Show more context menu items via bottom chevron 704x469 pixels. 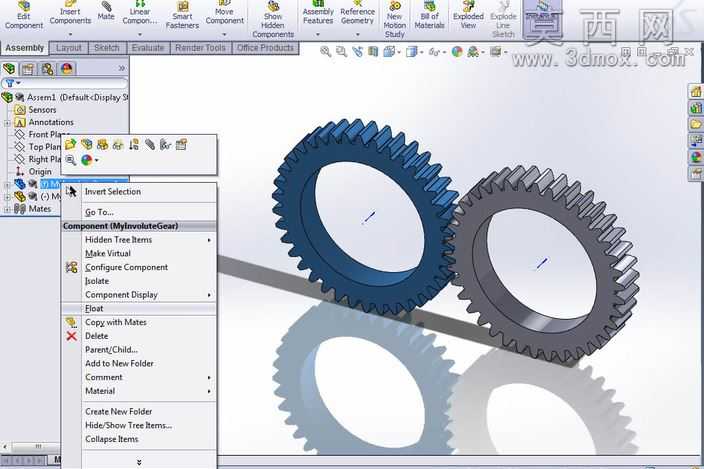click(x=139, y=462)
